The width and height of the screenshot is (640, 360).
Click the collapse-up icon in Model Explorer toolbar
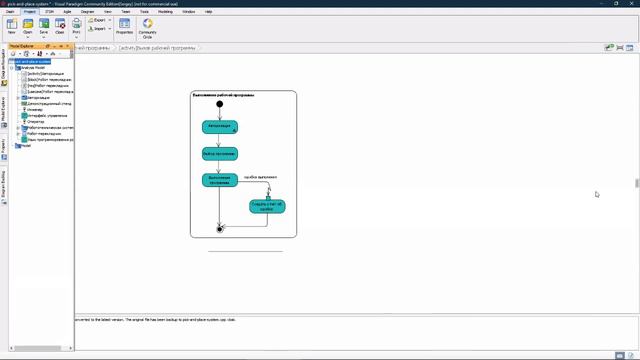pyautogui.click(x=53, y=54)
